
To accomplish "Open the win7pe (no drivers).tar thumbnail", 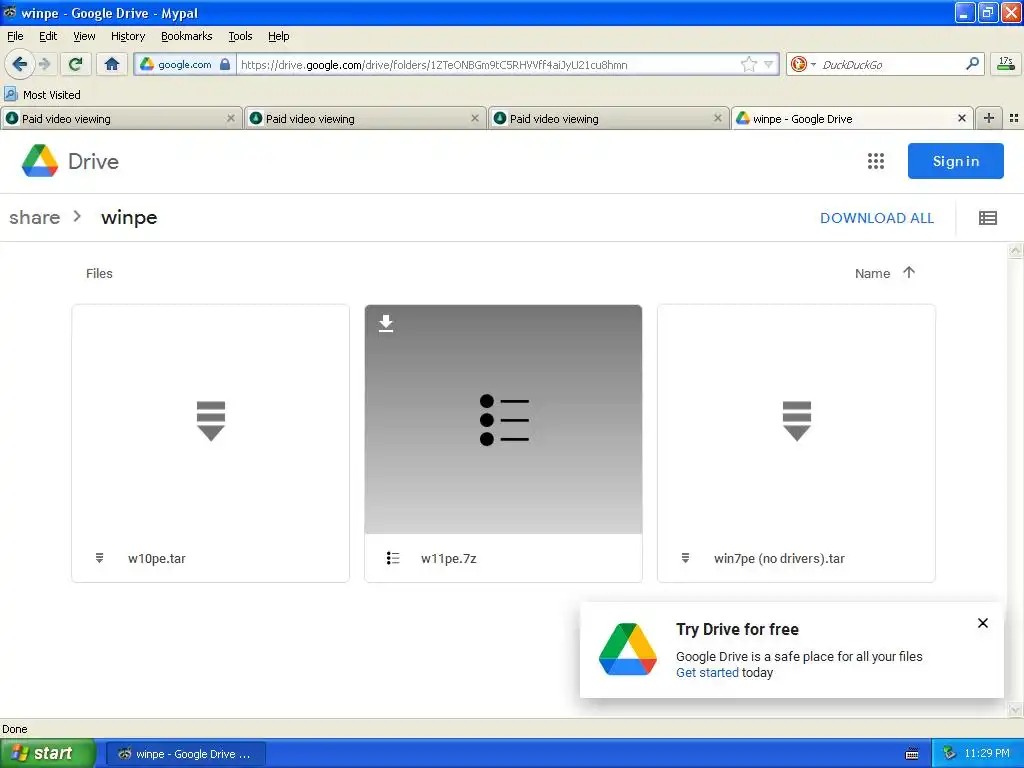I will pyautogui.click(x=796, y=419).
